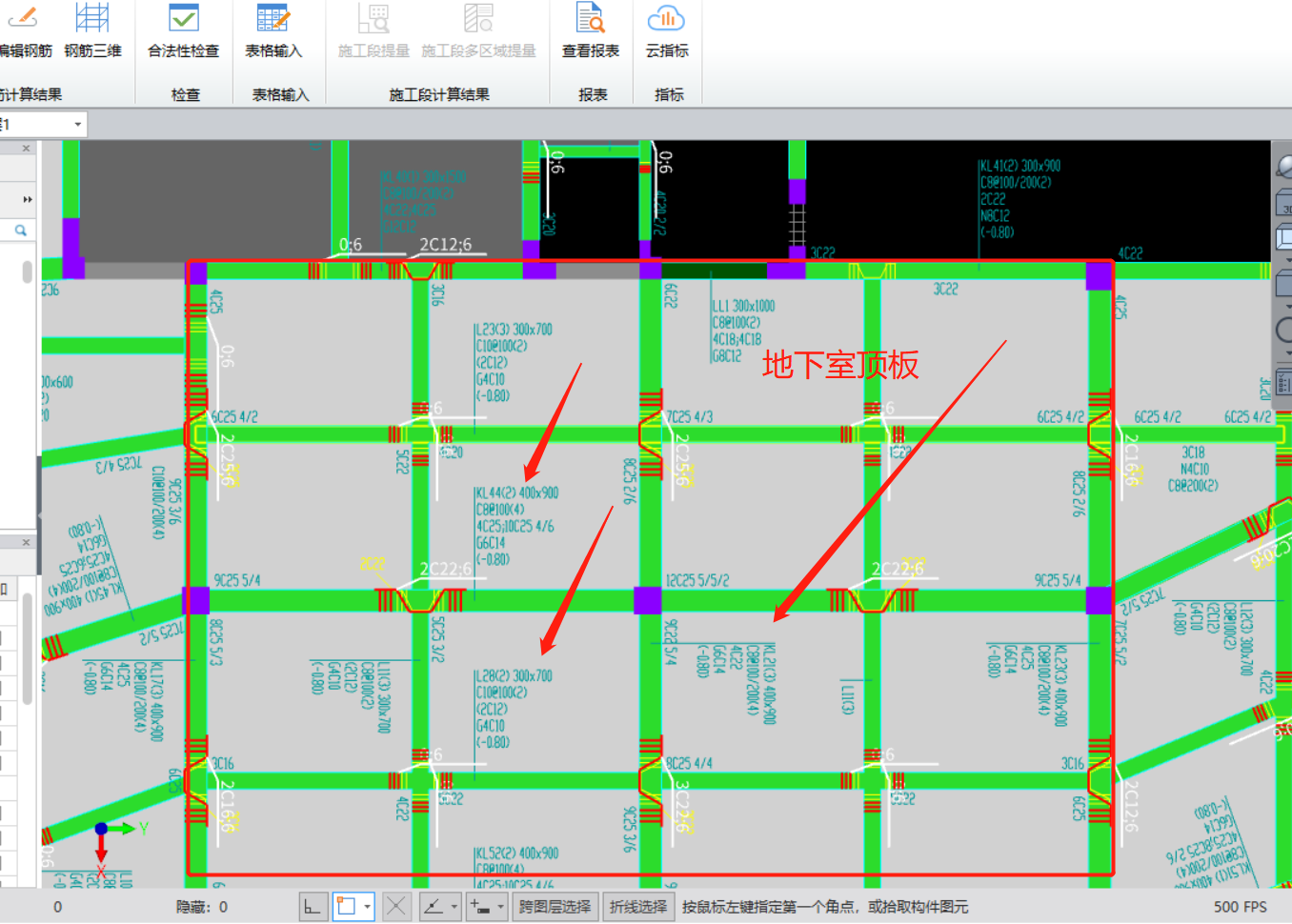Click the 500 FPS status readout
This screenshot has height=924, width=1292.
[x=1241, y=907]
